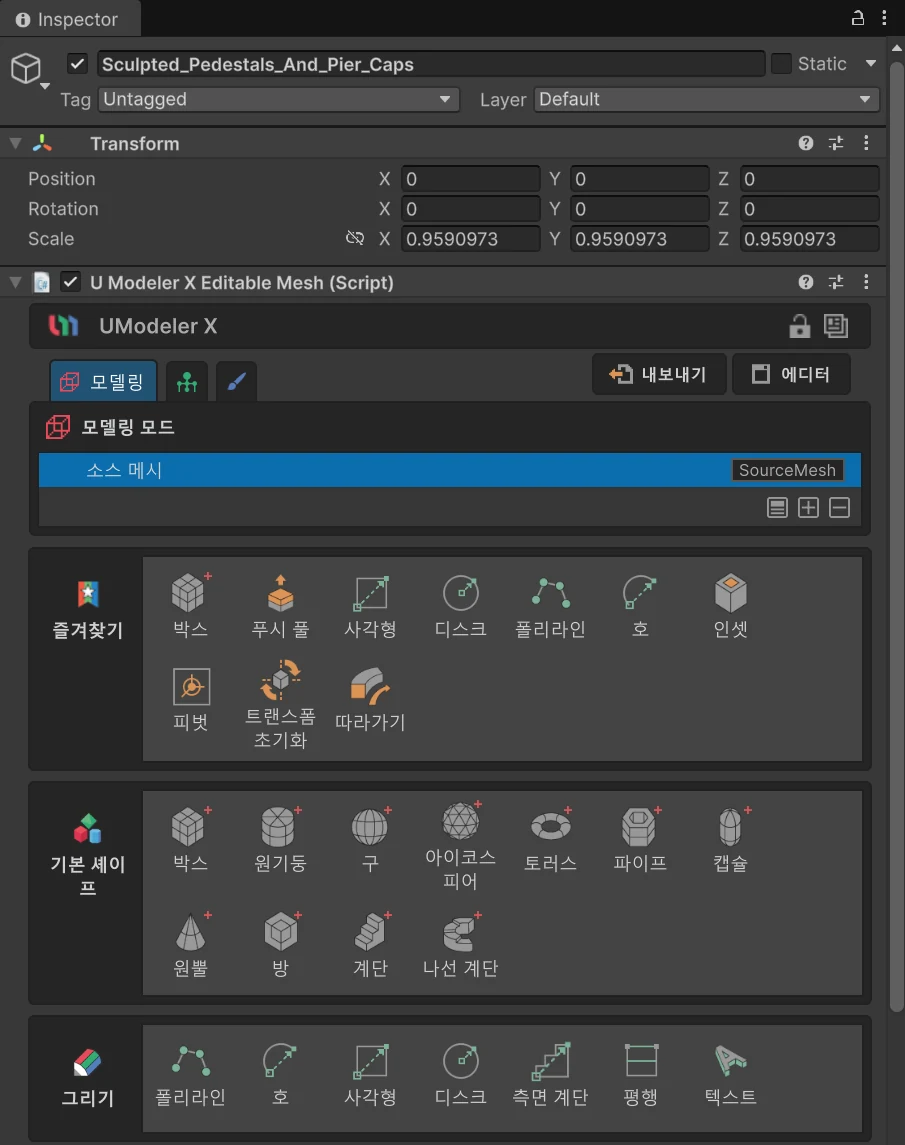Collapse the U Modeler X Editable Mesh component
The height and width of the screenshot is (1145, 905).
coord(15,282)
